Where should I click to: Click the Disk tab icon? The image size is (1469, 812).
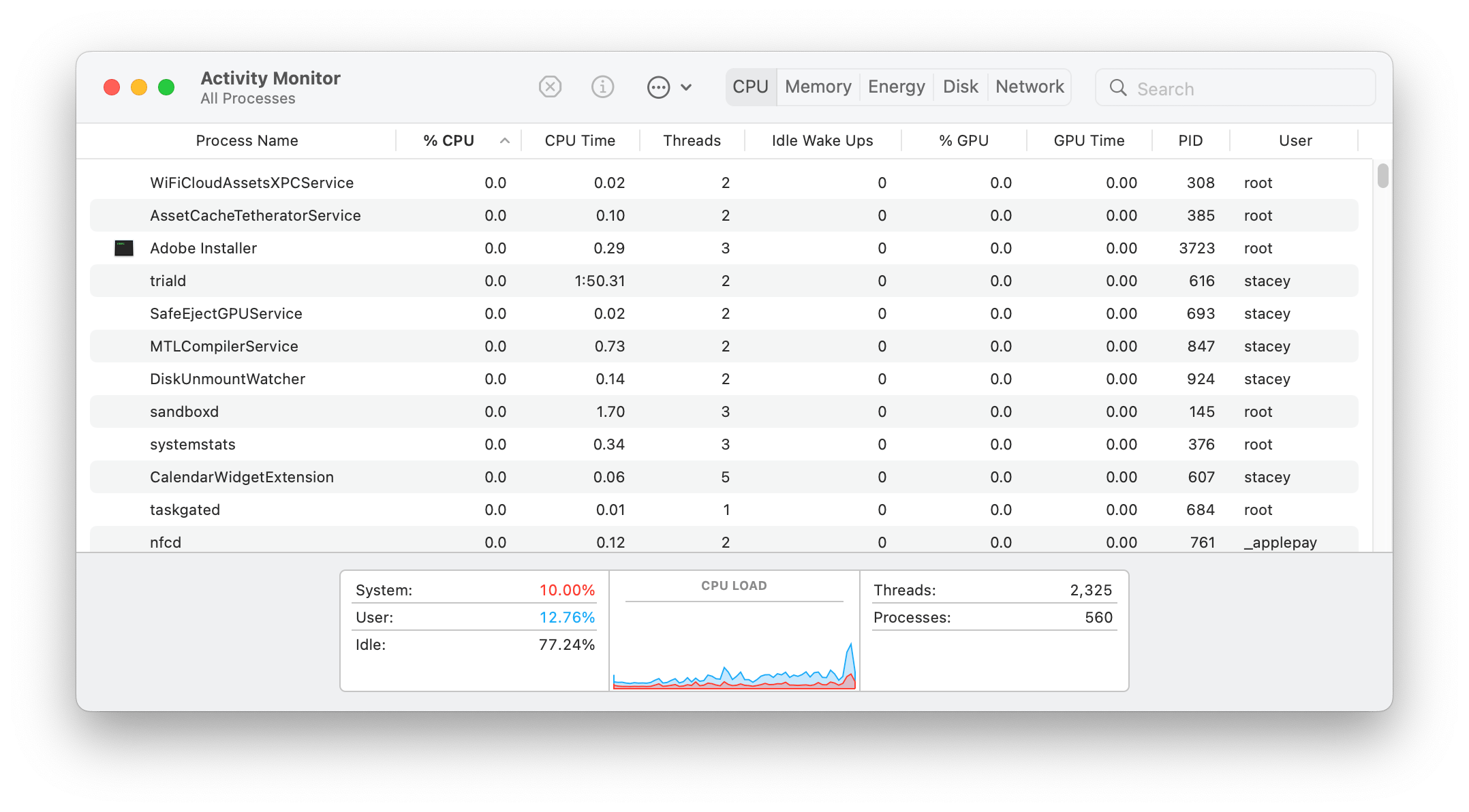point(958,88)
